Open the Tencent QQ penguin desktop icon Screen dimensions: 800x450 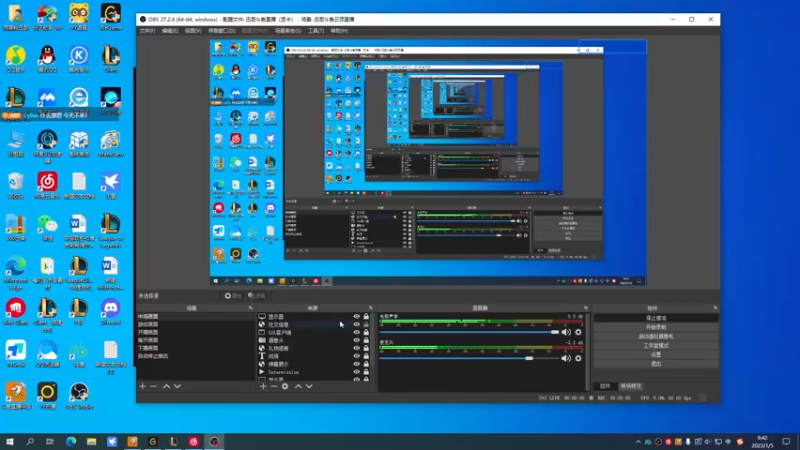[47, 59]
